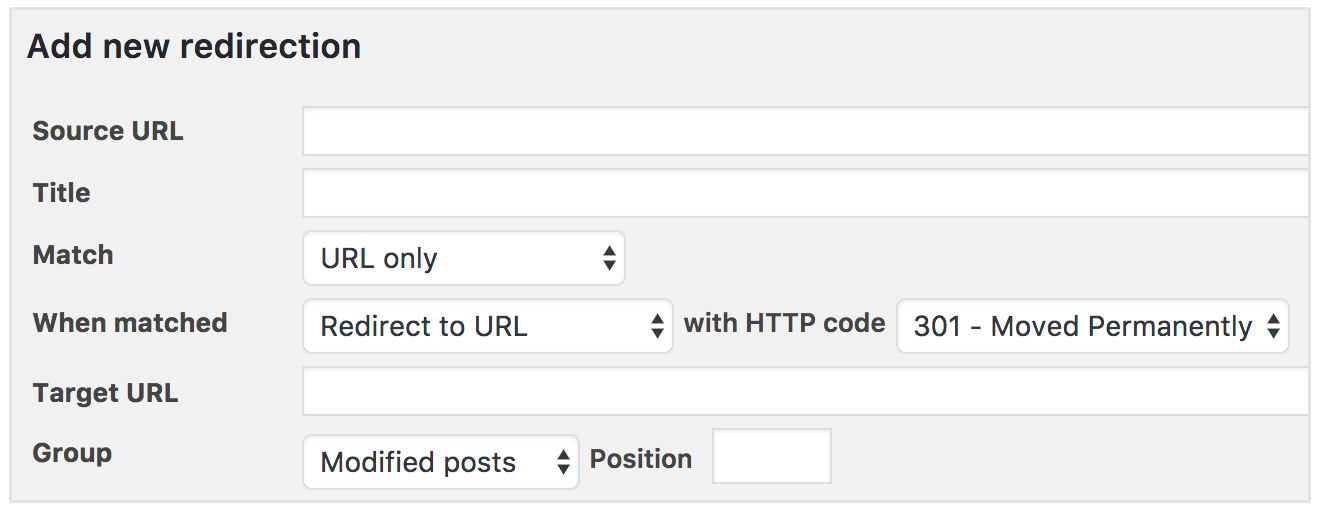
Task: Click the Target URL text field
Action: pyautogui.click(x=805, y=391)
